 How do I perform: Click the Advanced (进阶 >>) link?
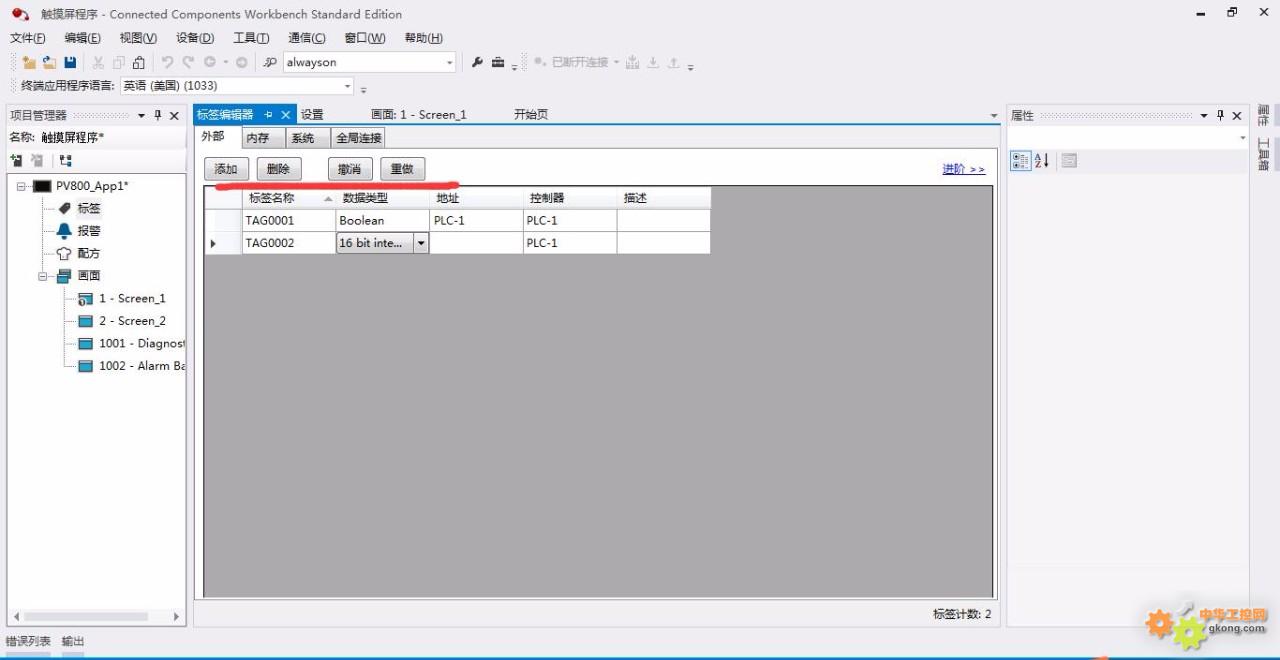click(964, 170)
